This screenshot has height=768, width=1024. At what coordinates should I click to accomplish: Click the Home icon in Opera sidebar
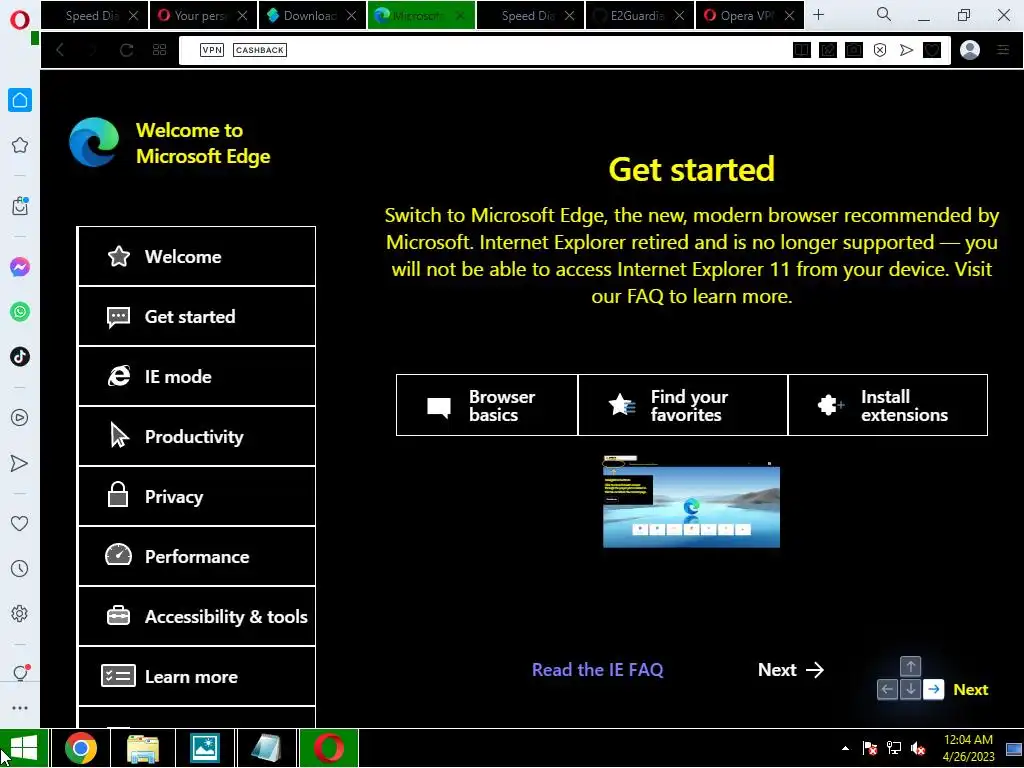click(20, 100)
